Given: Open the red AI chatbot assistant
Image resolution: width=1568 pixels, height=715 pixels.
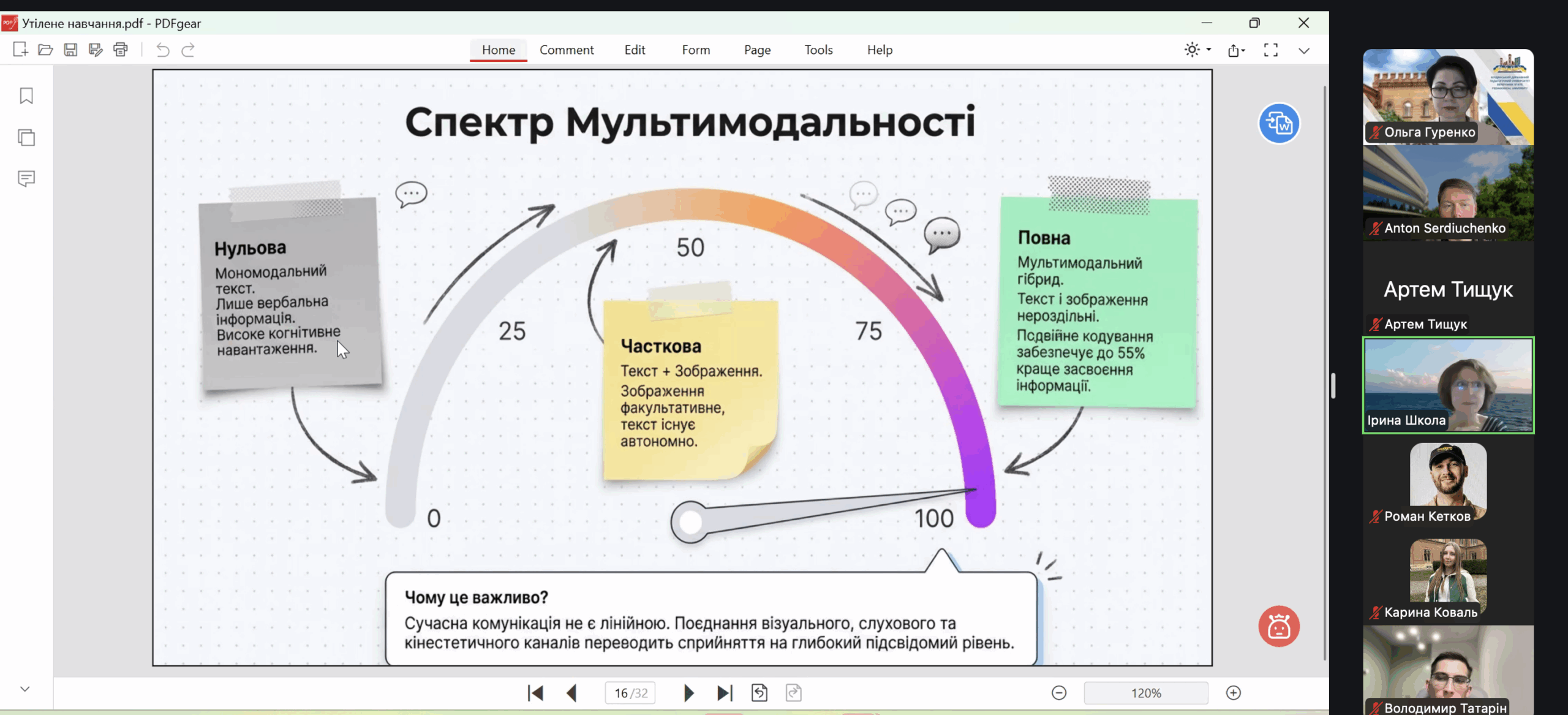Looking at the screenshot, I should coord(1279,626).
